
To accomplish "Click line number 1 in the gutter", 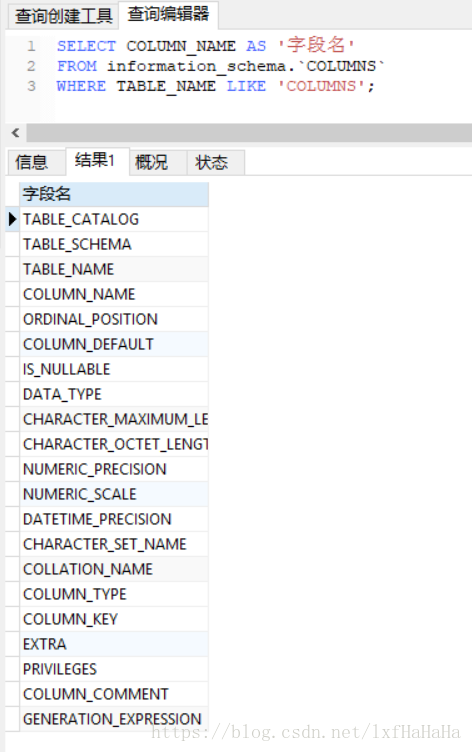I will pos(31,46).
